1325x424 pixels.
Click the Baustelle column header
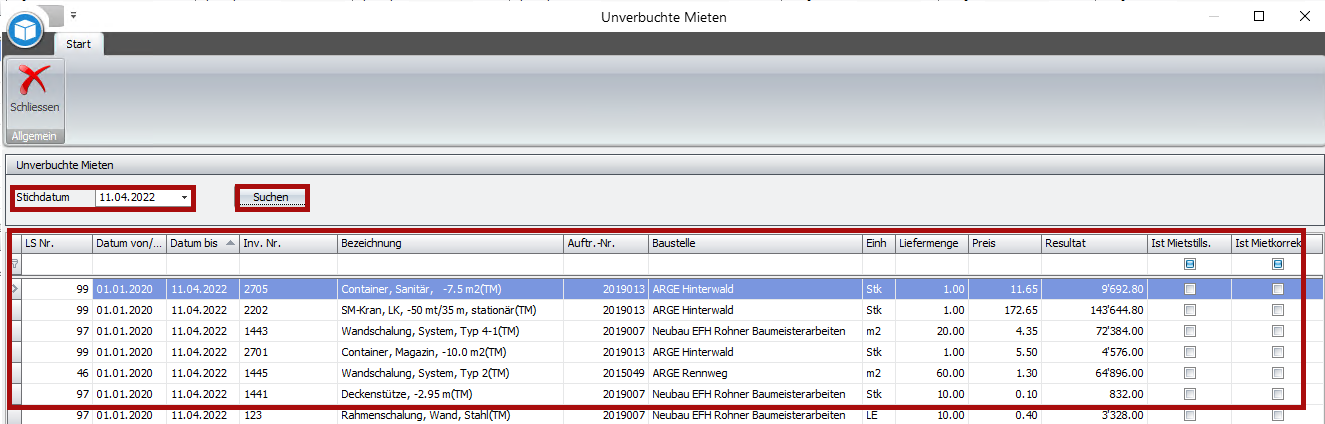(755, 243)
